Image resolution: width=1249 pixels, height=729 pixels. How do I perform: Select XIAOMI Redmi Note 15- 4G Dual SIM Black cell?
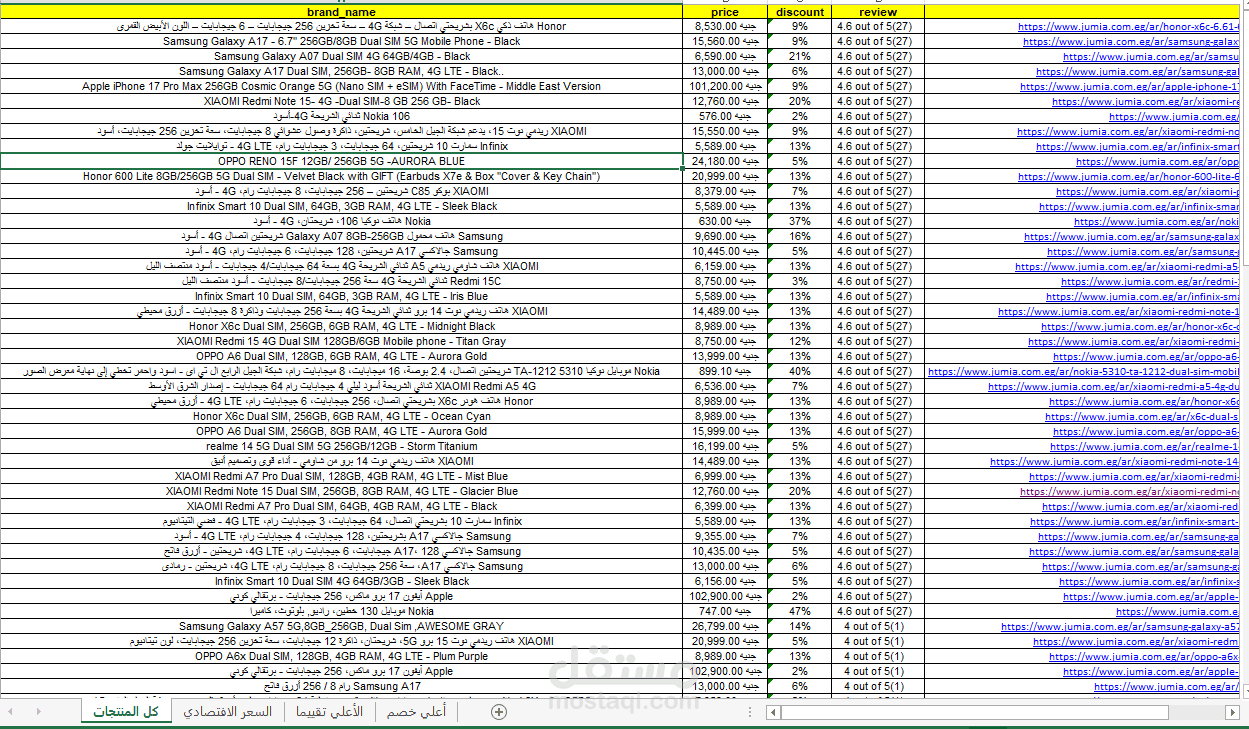point(342,102)
